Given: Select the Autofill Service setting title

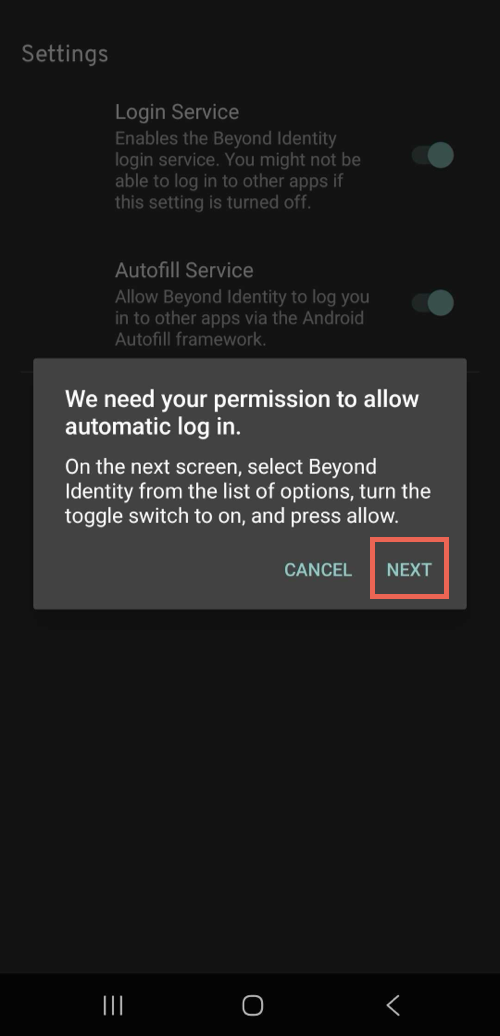Looking at the screenshot, I should [x=184, y=270].
